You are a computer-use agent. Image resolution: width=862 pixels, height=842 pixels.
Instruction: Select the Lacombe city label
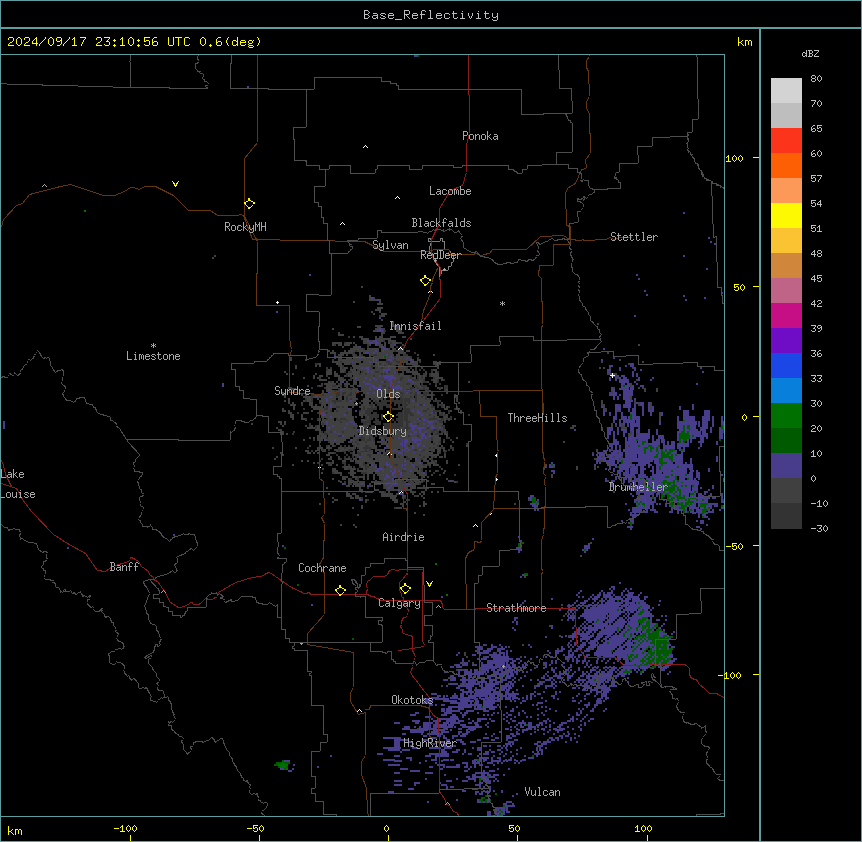450,191
